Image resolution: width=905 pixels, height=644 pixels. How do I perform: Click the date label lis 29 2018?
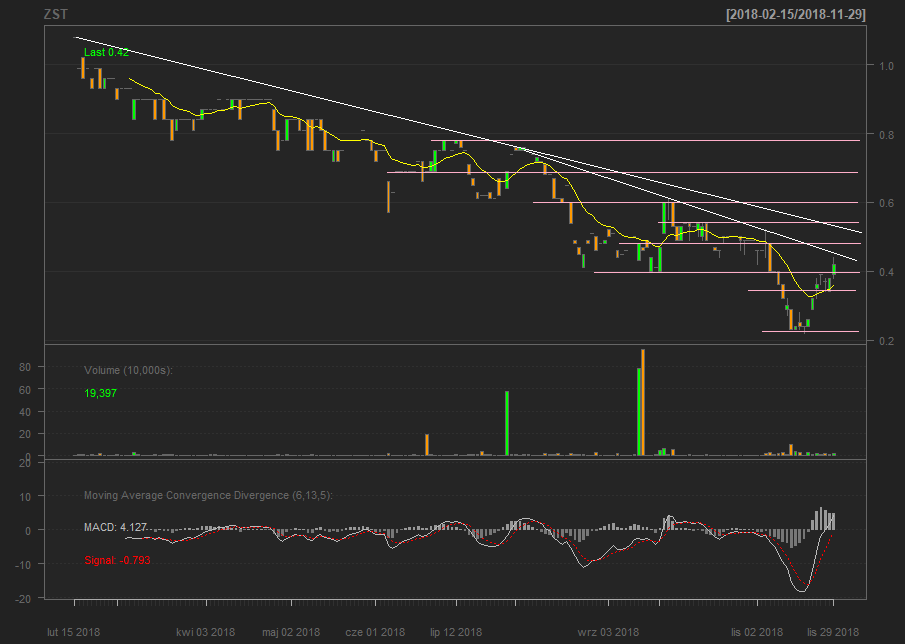[x=833, y=632]
